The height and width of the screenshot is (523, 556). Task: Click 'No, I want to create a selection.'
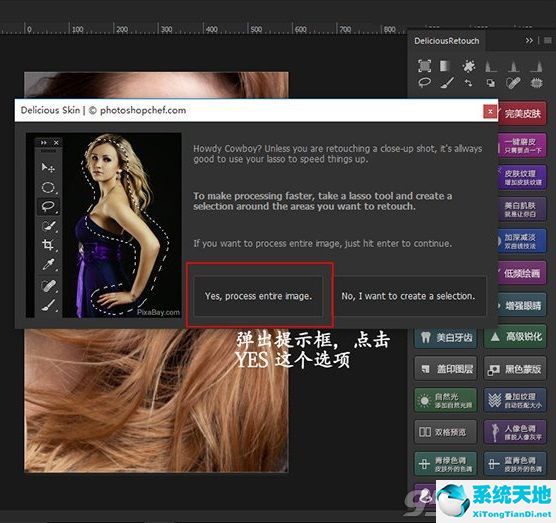click(408, 296)
